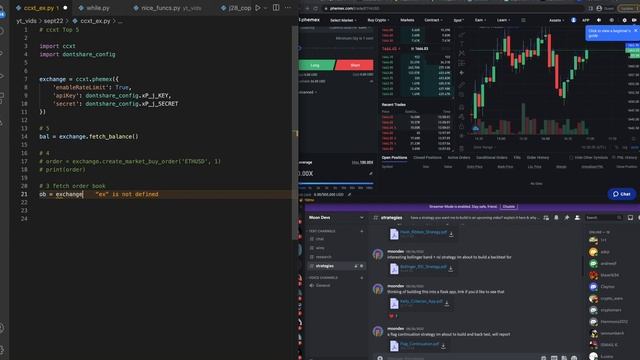Screen dimensions: 640x360
Task: Open the Moon Devs server dropdown
Action: pyautogui.click(x=362, y=218)
